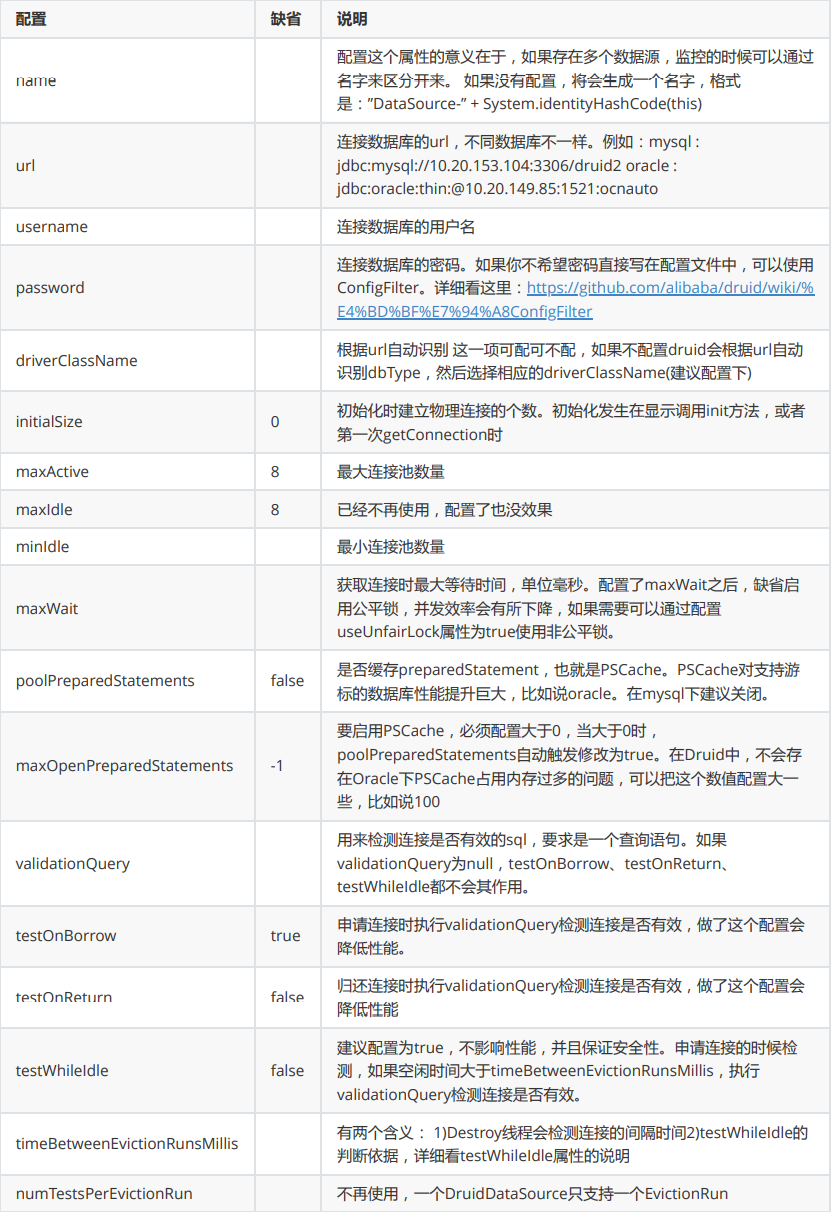Click the initialSize description about init method

tap(572, 422)
